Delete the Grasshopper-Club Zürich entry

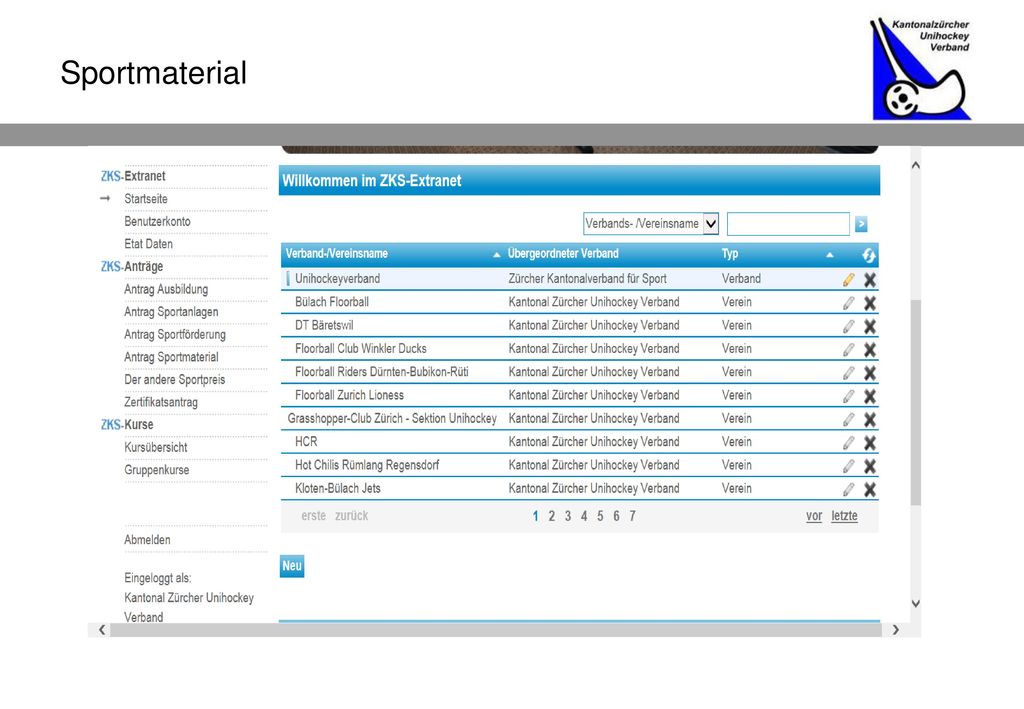[870, 419]
